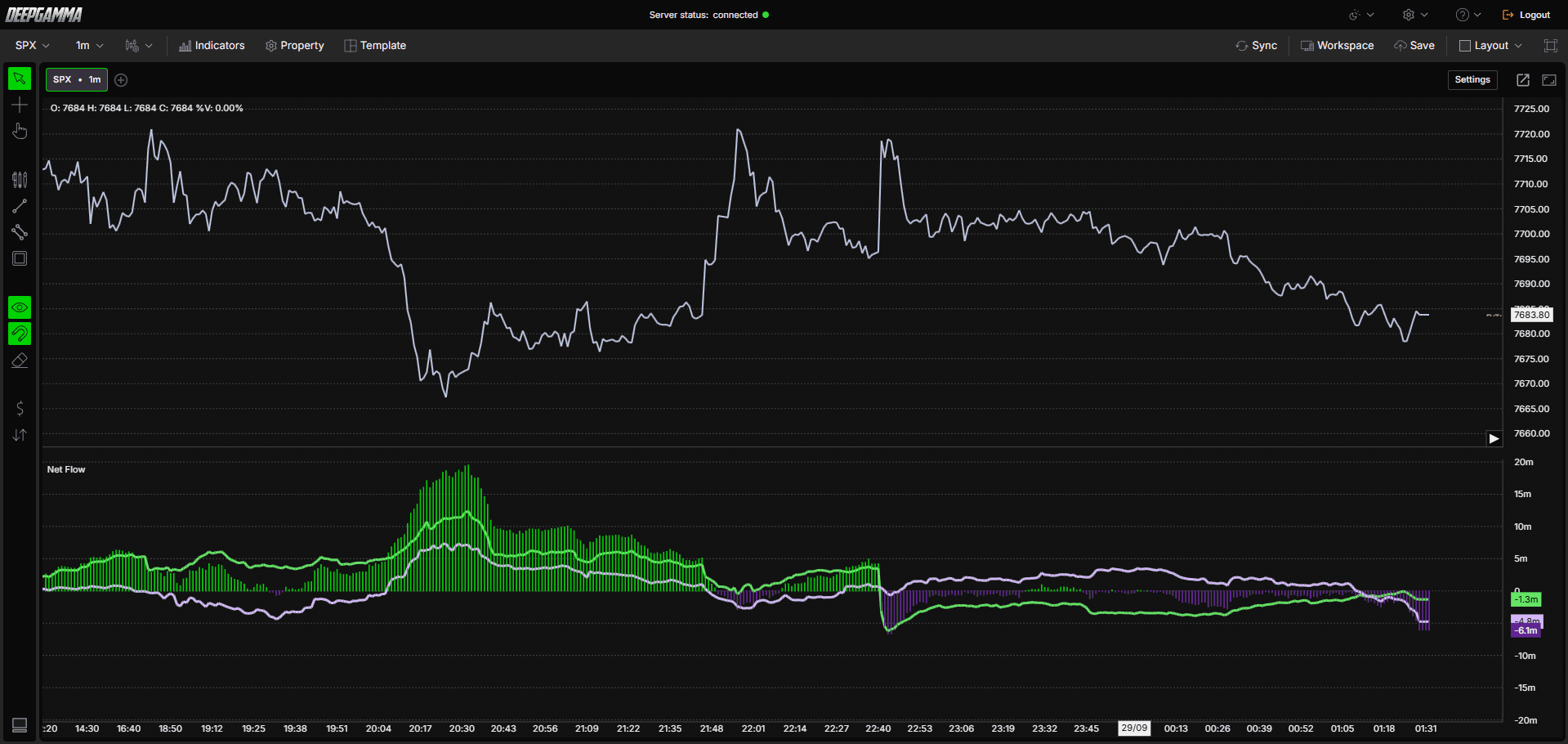Select the eraser tool
Viewport: 1568px width, 744px height.
[20, 360]
